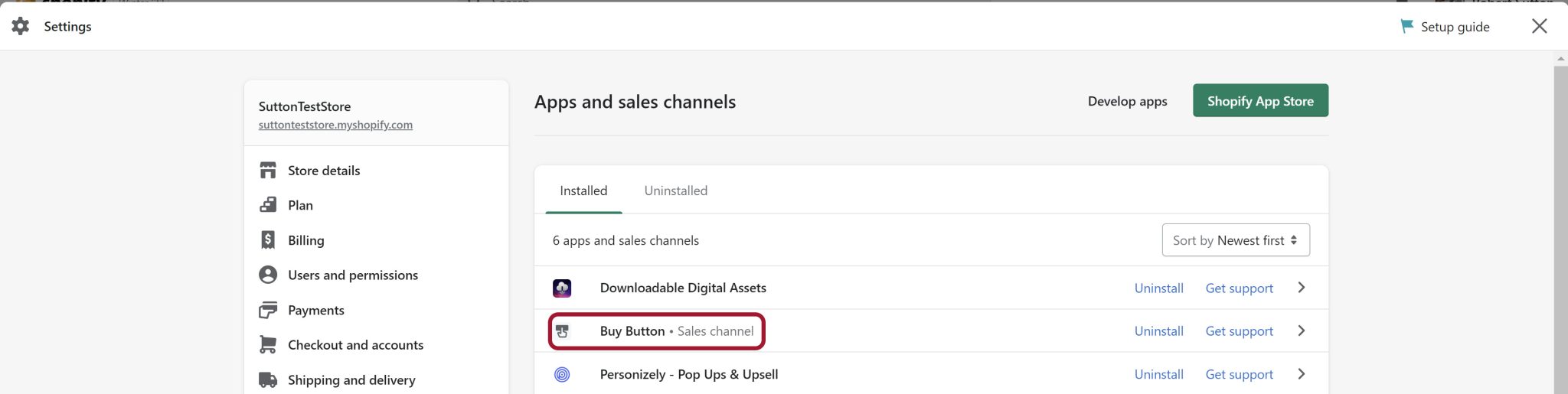The width and height of the screenshot is (1568, 394).
Task: Get support for Downloadable Digital Assets
Action: [x=1239, y=288]
